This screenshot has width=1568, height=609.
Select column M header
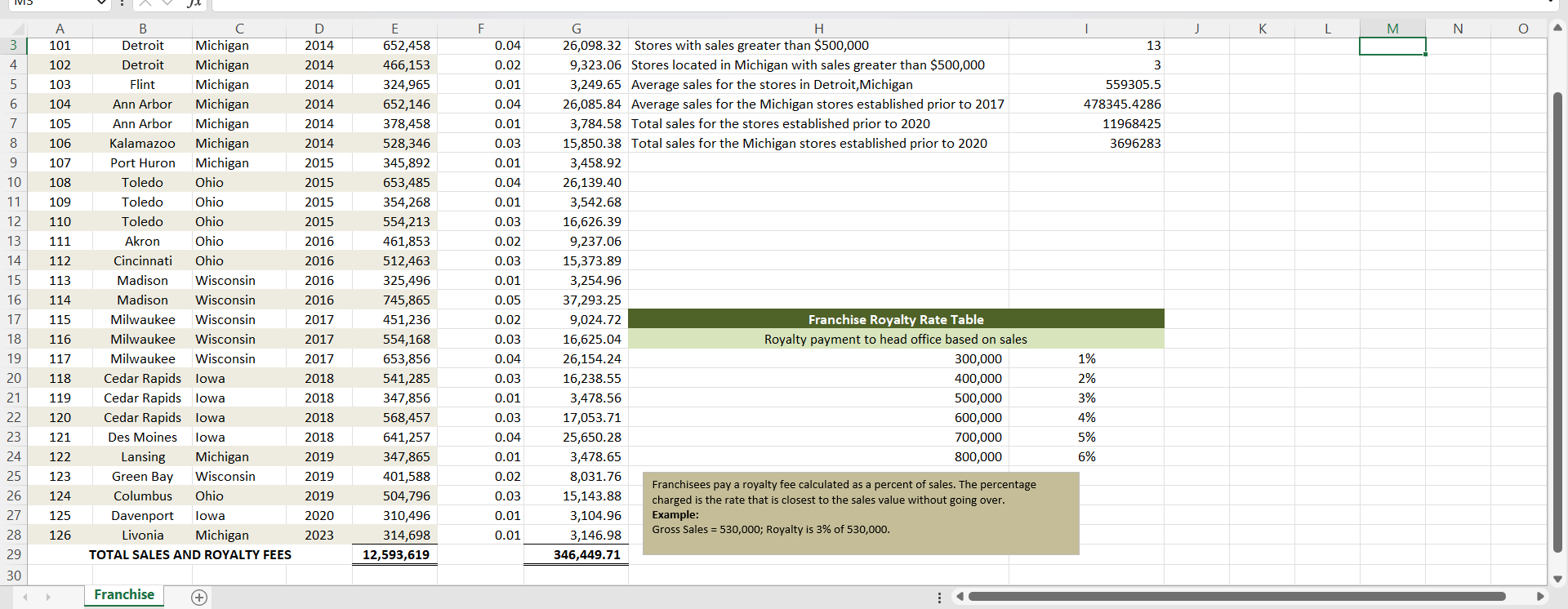coord(1392,29)
